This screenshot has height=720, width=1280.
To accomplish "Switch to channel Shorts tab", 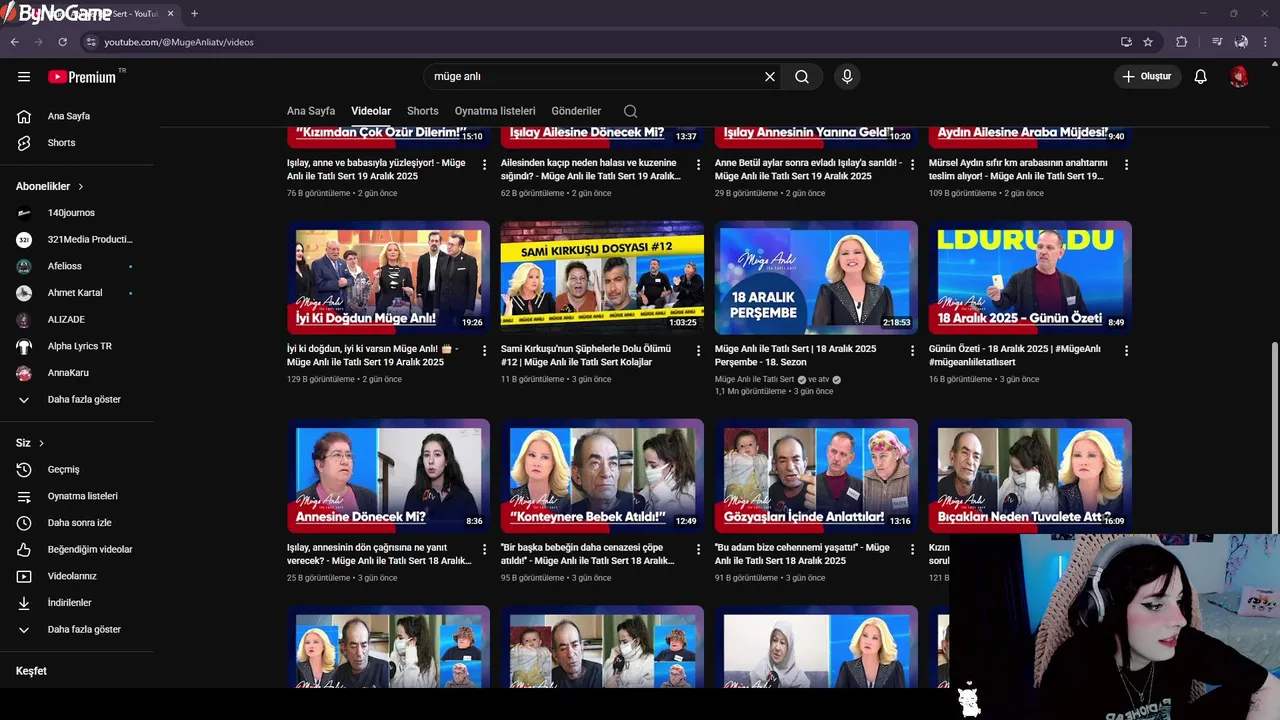I will point(423,111).
